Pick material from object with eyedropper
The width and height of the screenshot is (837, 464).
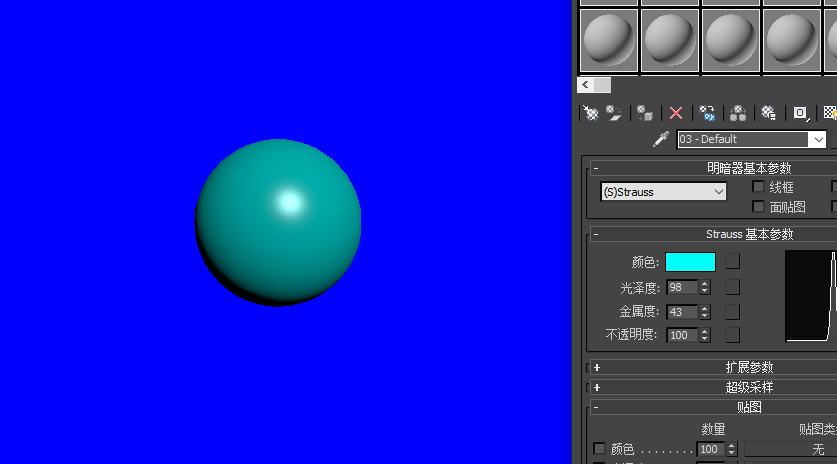pyautogui.click(x=661, y=139)
